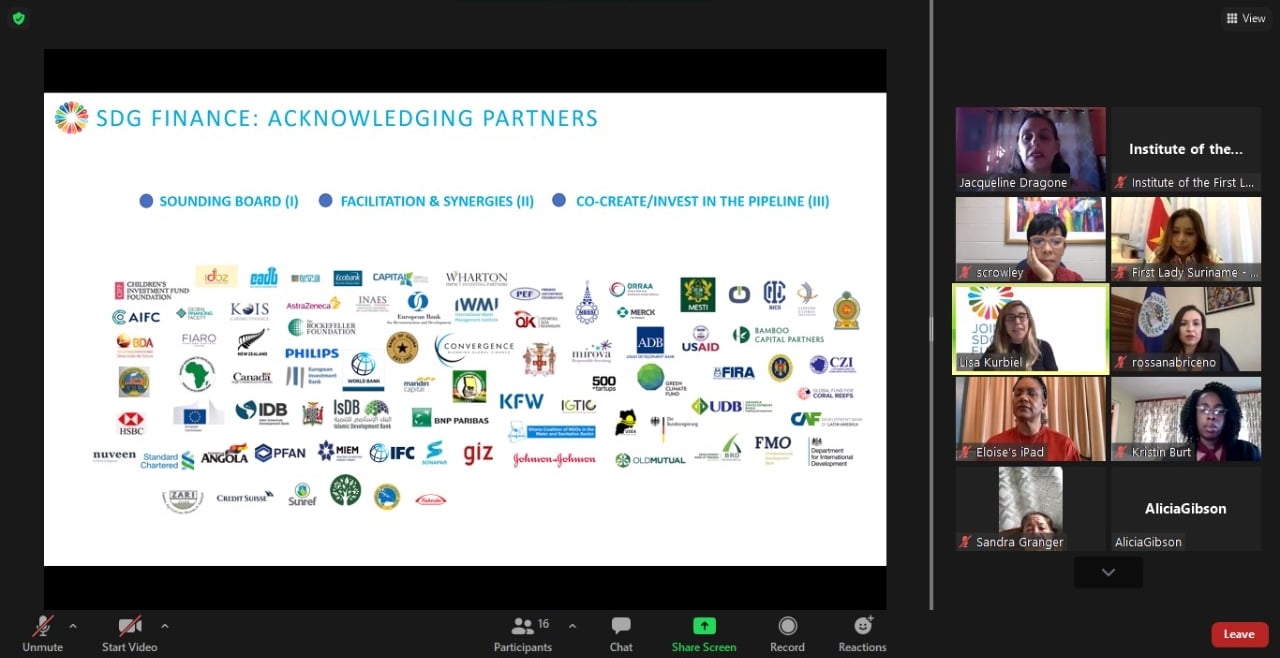Open the Chat panel
This screenshot has width=1280, height=658.
click(621, 634)
